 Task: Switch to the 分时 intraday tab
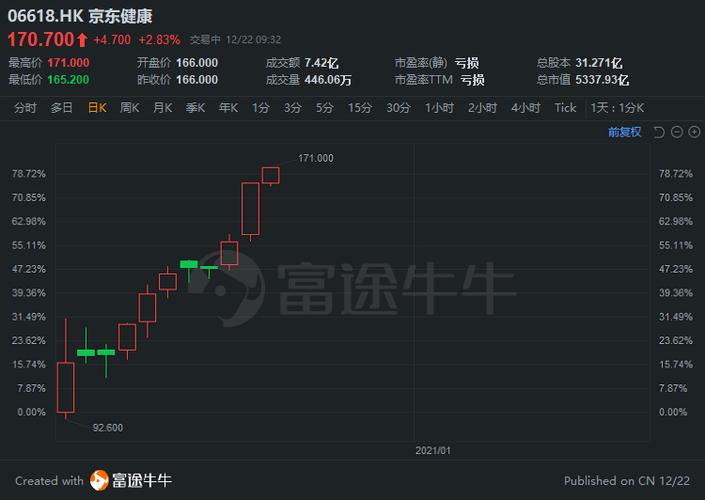click(26, 108)
